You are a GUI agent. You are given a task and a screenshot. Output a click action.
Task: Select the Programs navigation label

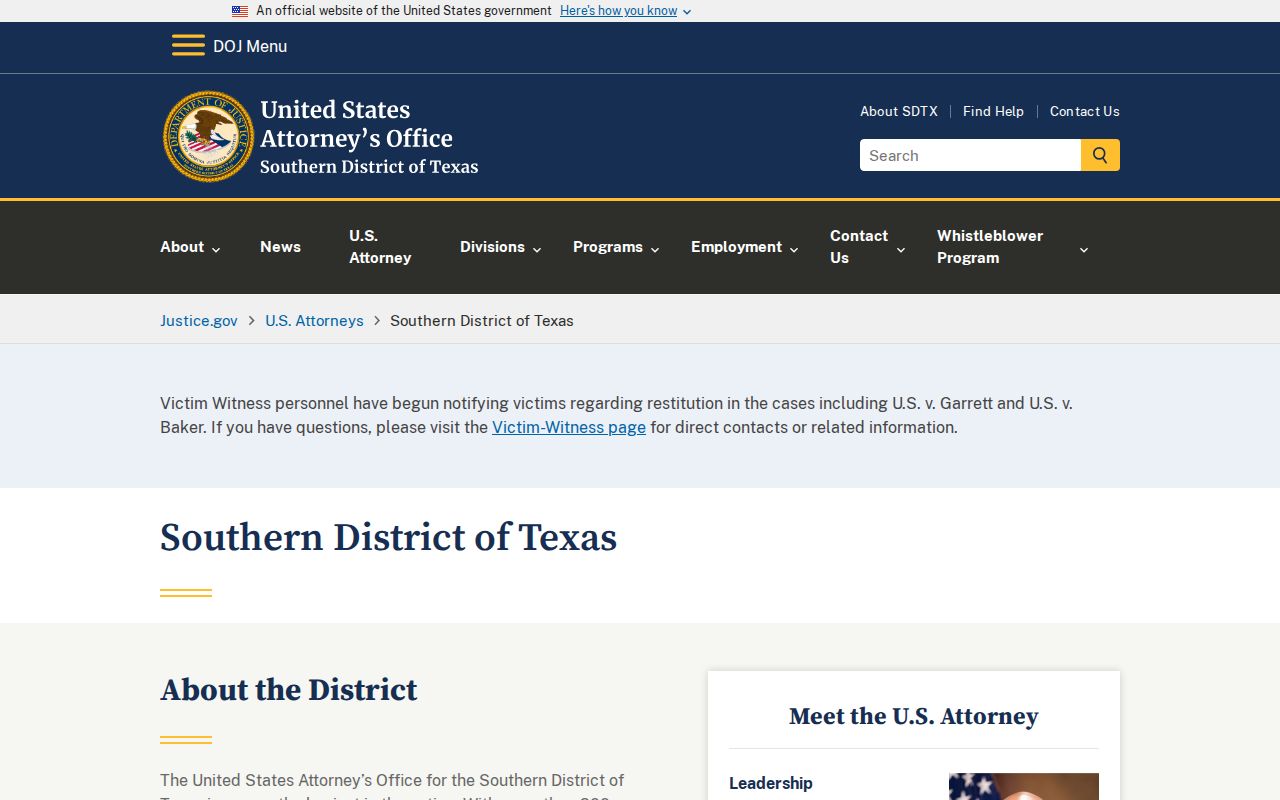(608, 247)
